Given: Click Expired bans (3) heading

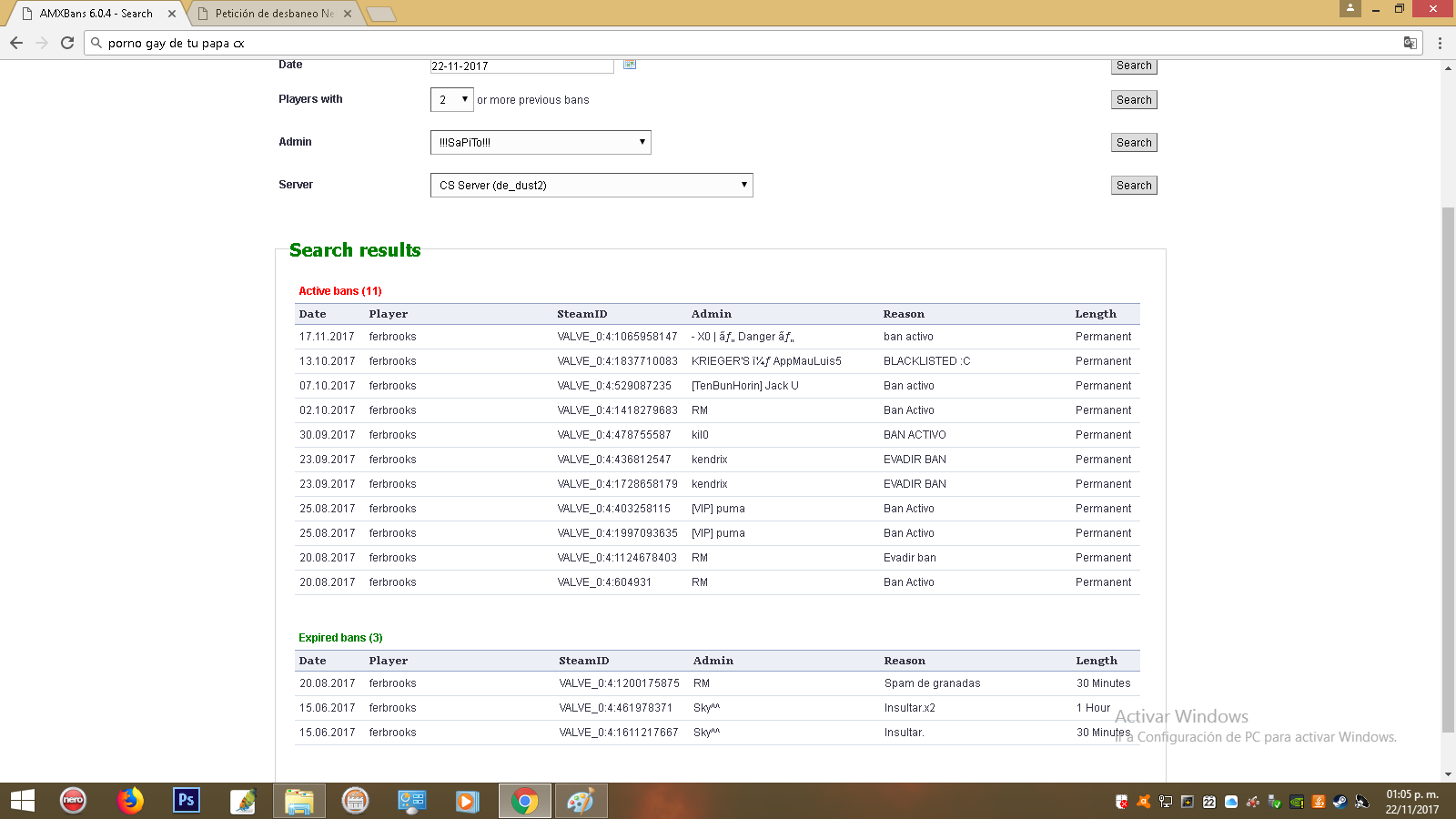Looking at the screenshot, I should pos(340,638).
